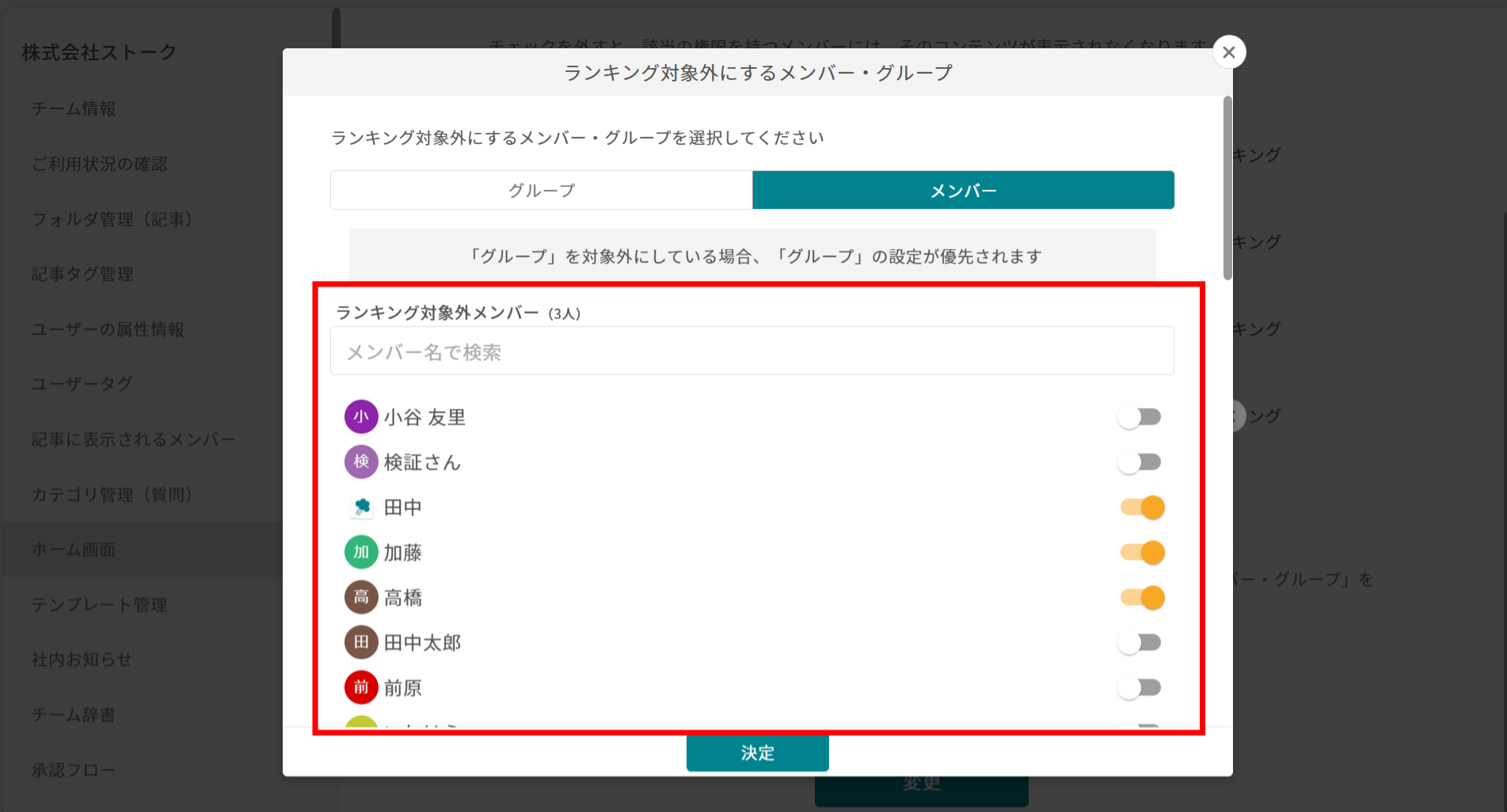Click the X icon on the dialog

pyautogui.click(x=1228, y=52)
